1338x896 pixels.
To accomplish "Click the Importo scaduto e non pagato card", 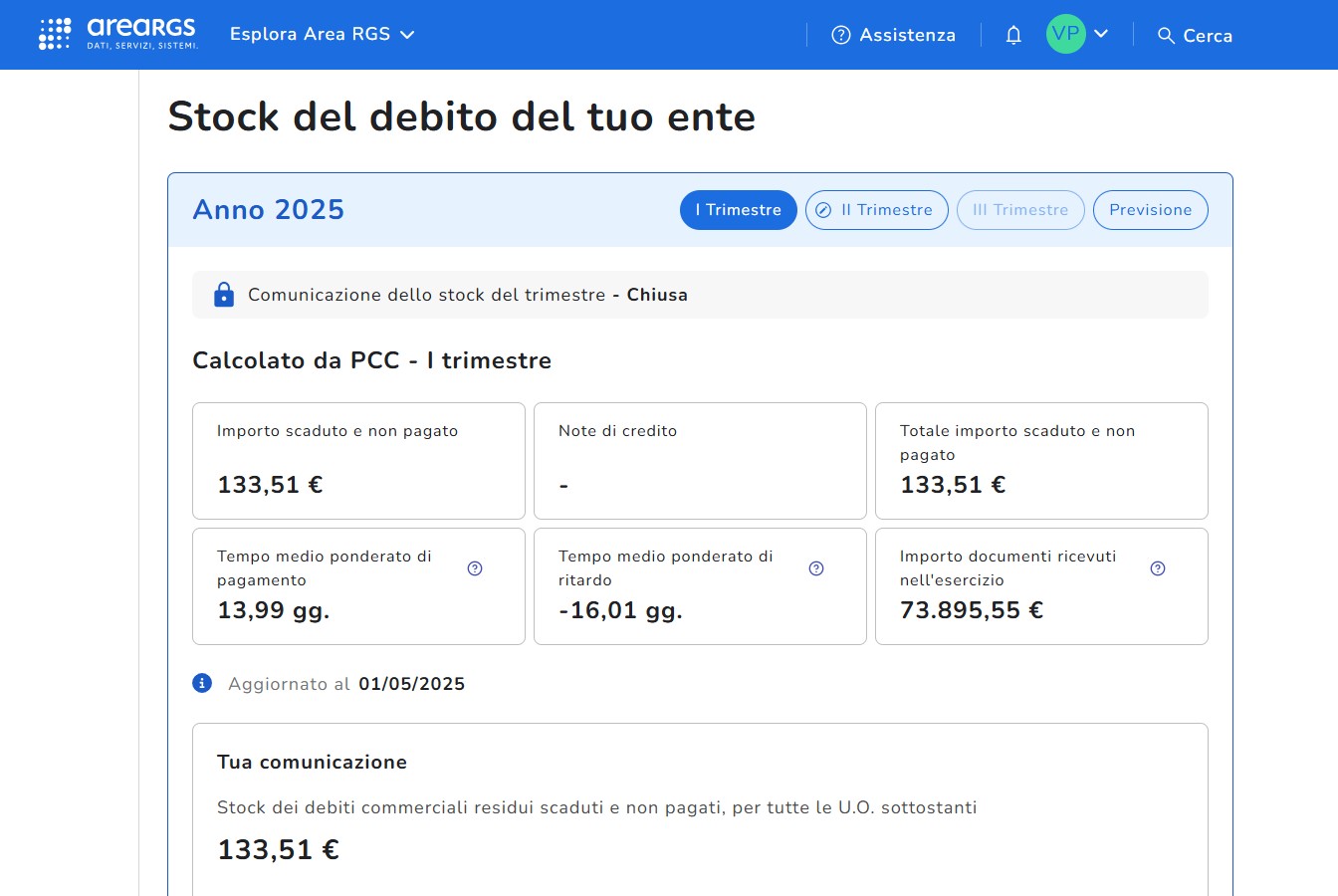I will [358, 460].
